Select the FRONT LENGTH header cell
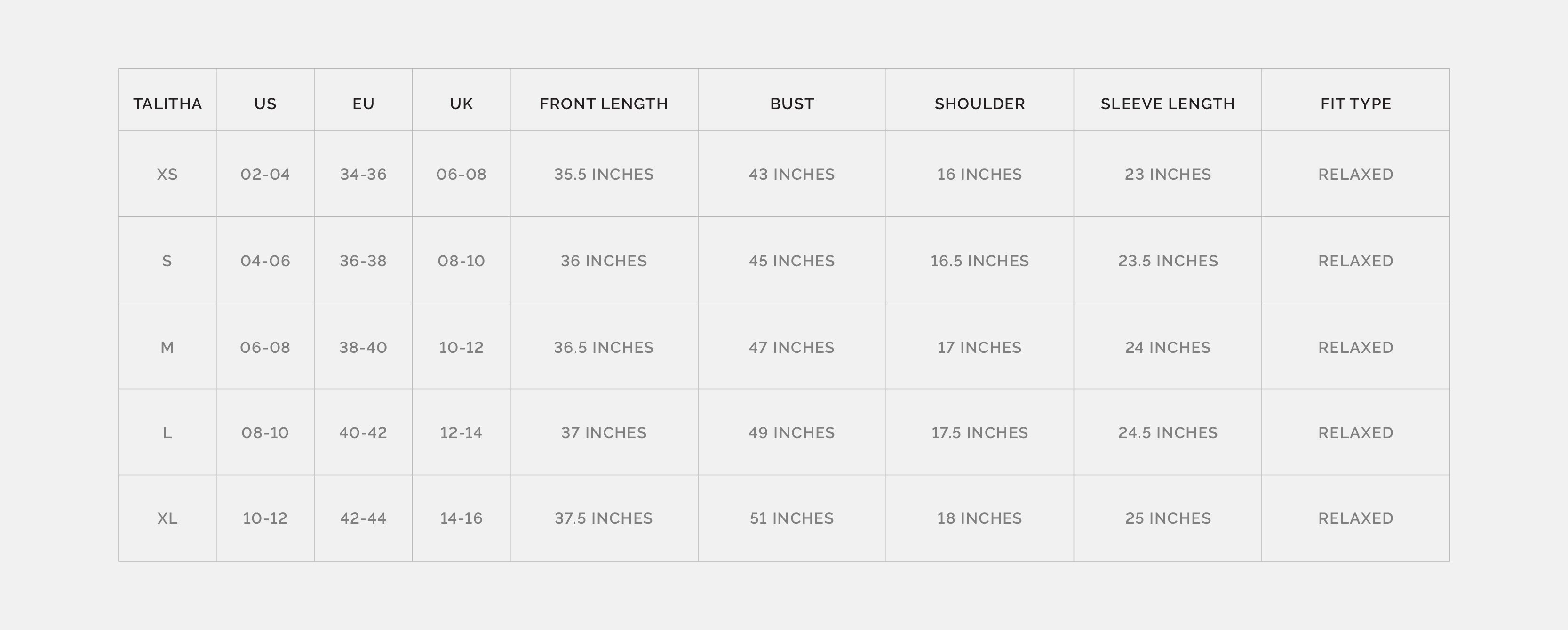Screen dimensions: 1568x630 (603, 104)
